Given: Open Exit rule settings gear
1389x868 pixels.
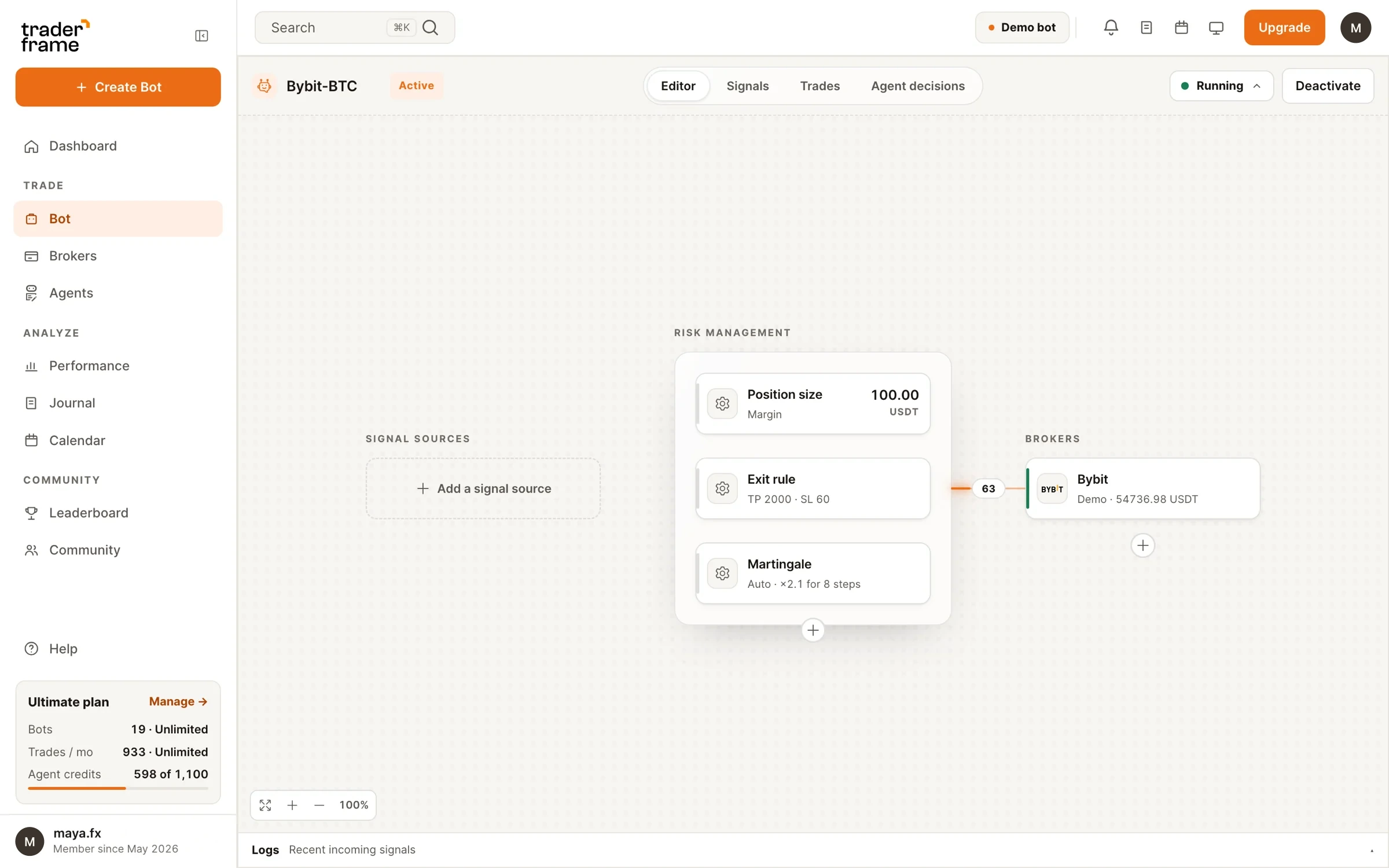Looking at the screenshot, I should 722,488.
